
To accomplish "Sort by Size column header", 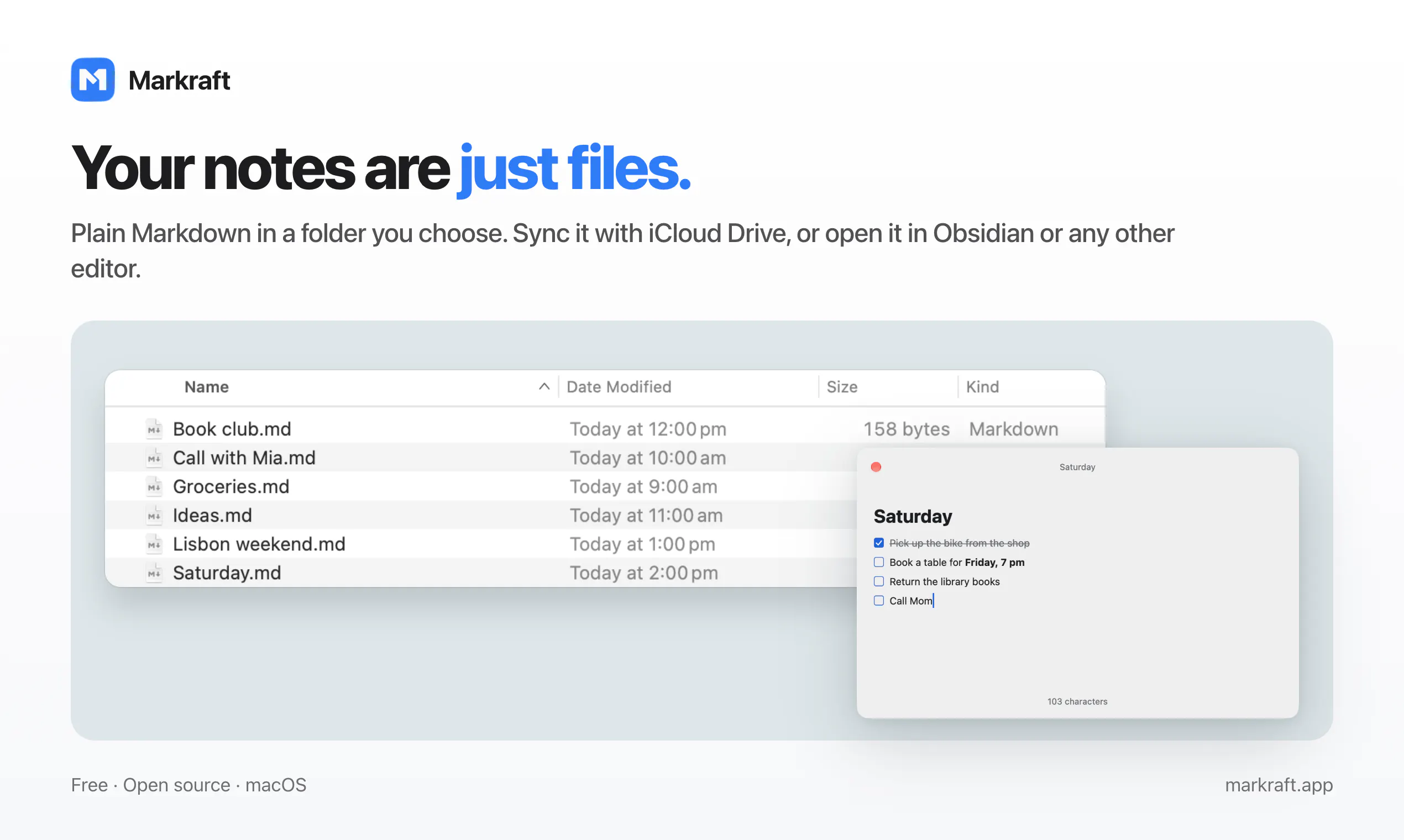I will pos(842,387).
